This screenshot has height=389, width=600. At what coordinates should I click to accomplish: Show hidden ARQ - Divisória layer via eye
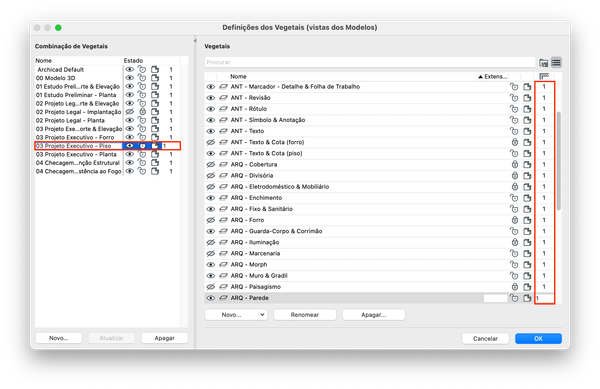[210, 176]
